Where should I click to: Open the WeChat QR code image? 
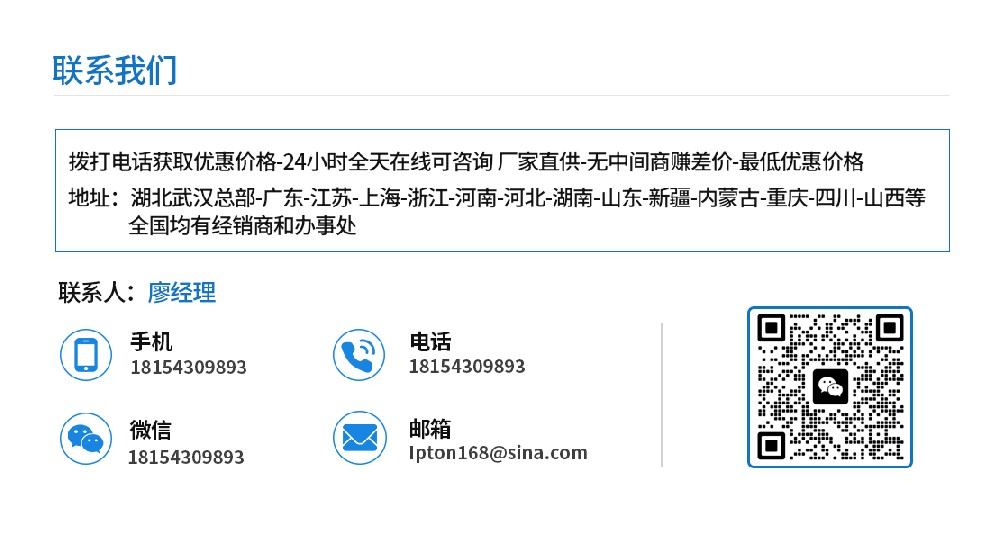pos(830,387)
